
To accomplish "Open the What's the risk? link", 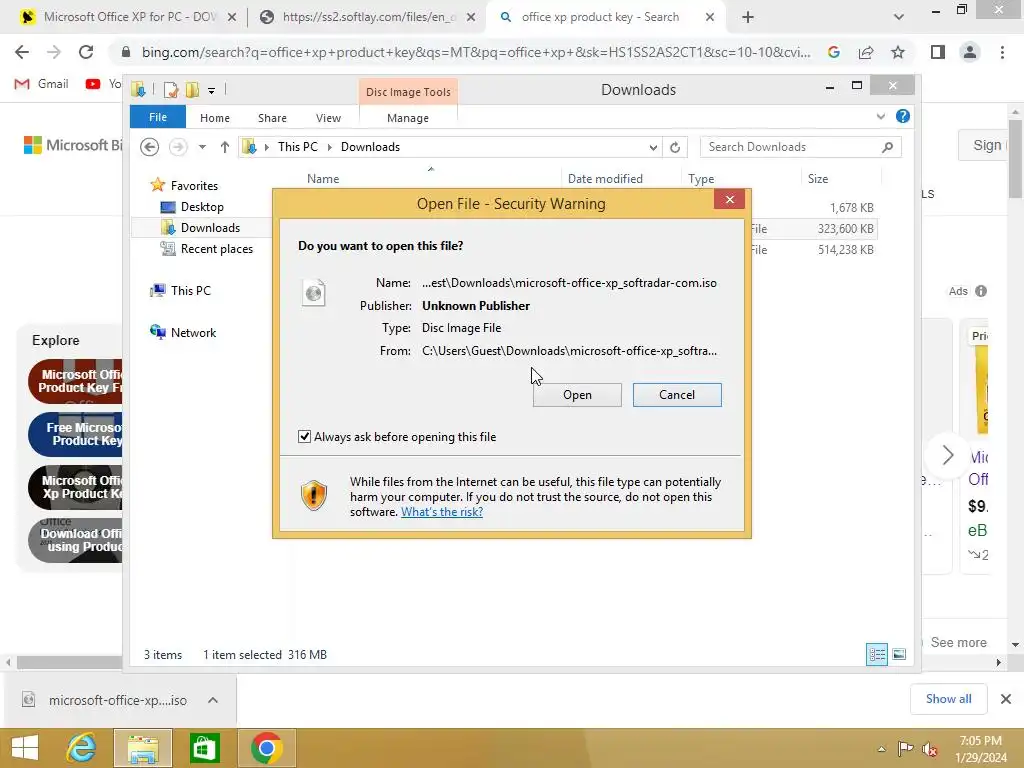I will coord(441,512).
